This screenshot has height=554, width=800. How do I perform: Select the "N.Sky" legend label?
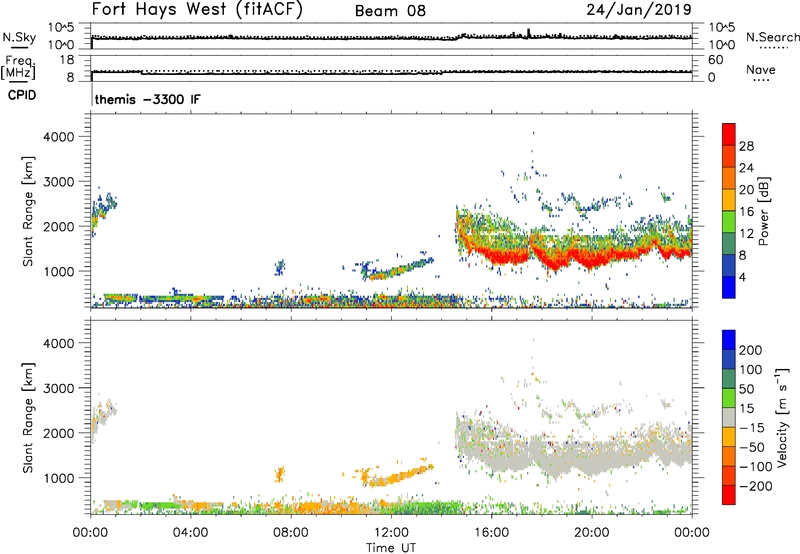(19, 37)
